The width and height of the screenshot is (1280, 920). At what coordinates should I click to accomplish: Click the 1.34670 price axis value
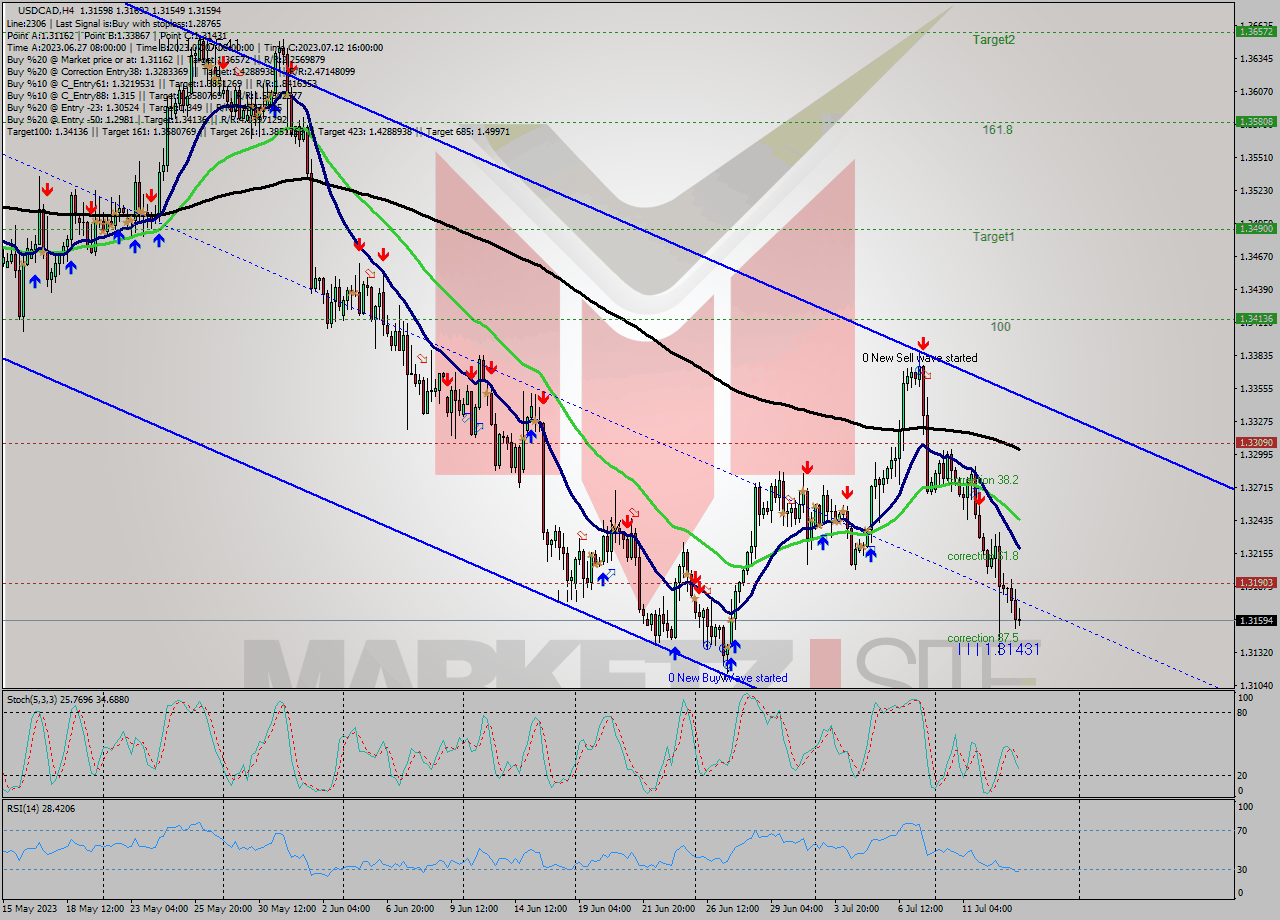pos(1256,257)
